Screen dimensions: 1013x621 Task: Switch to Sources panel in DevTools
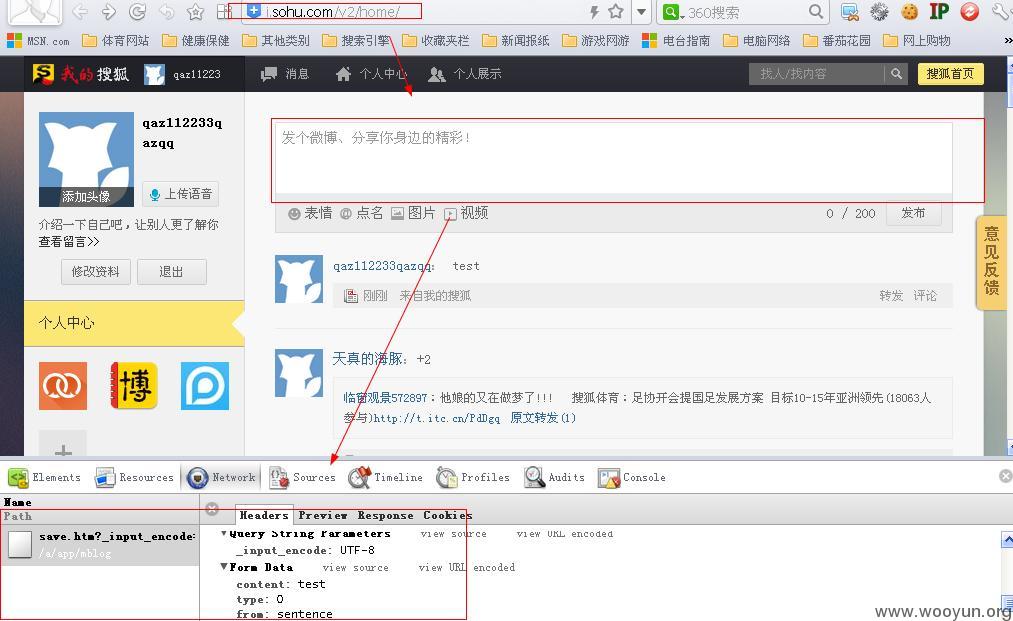tap(302, 478)
